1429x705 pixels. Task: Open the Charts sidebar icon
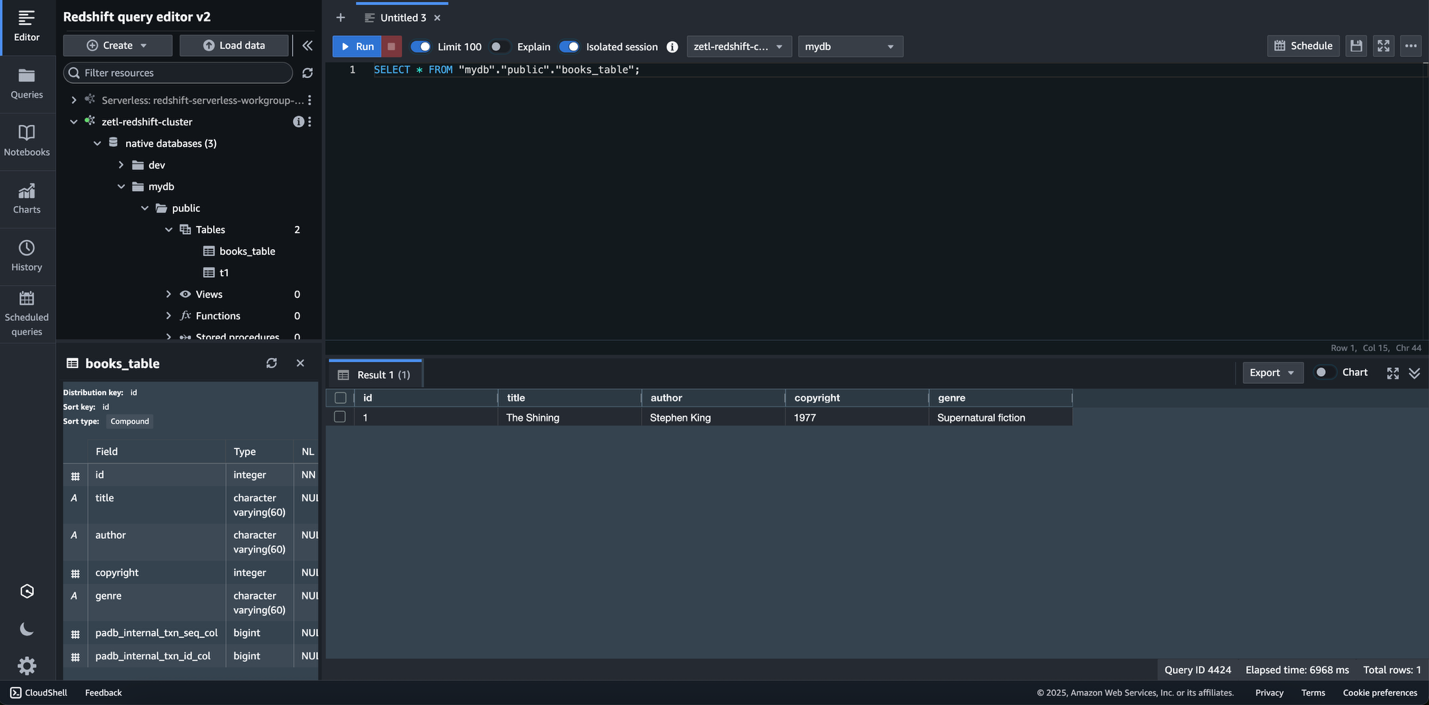[x=26, y=197]
